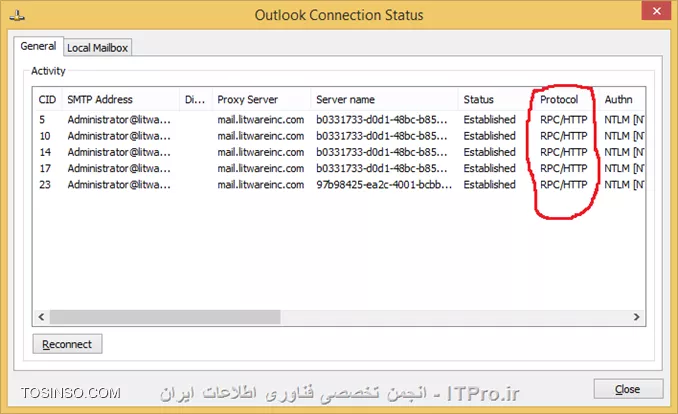Screen dimensions: 678x414
Task: Click Established status in CID 10 row
Action: (x=489, y=136)
